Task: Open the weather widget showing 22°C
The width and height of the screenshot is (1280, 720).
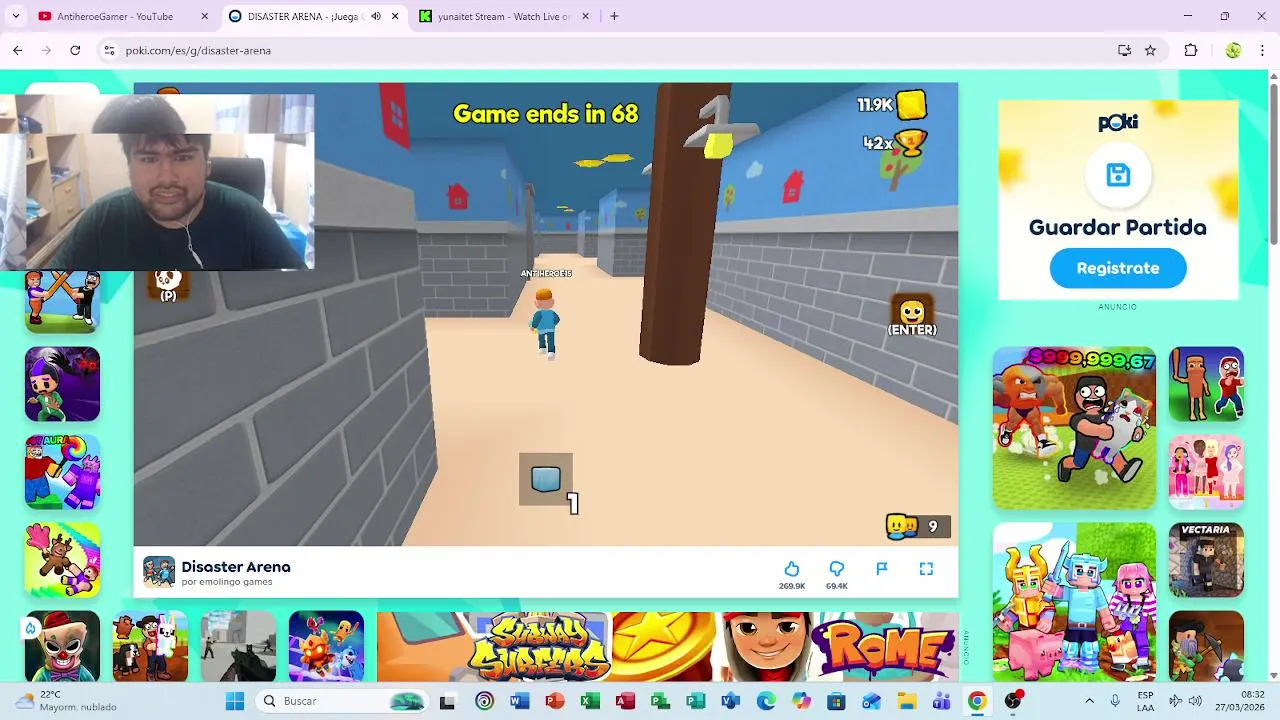Action: point(66,701)
